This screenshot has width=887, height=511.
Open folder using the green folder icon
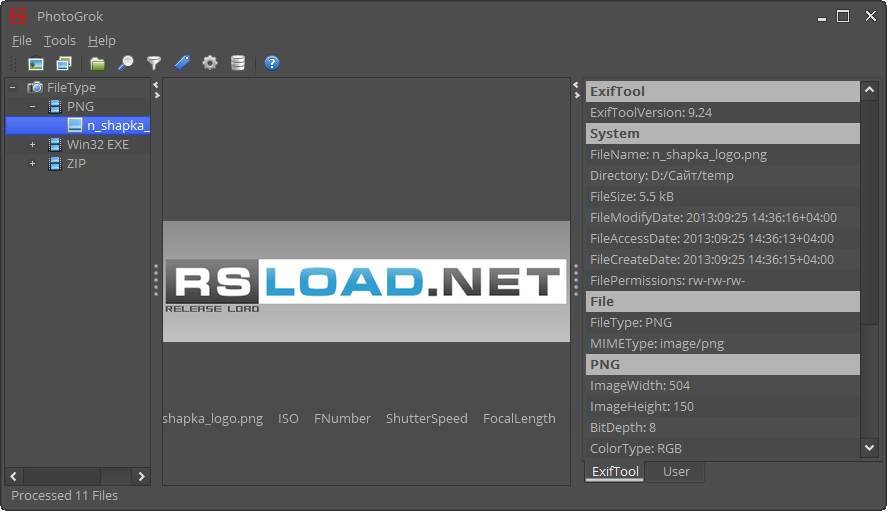pyautogui.click(x=97, y=63)
